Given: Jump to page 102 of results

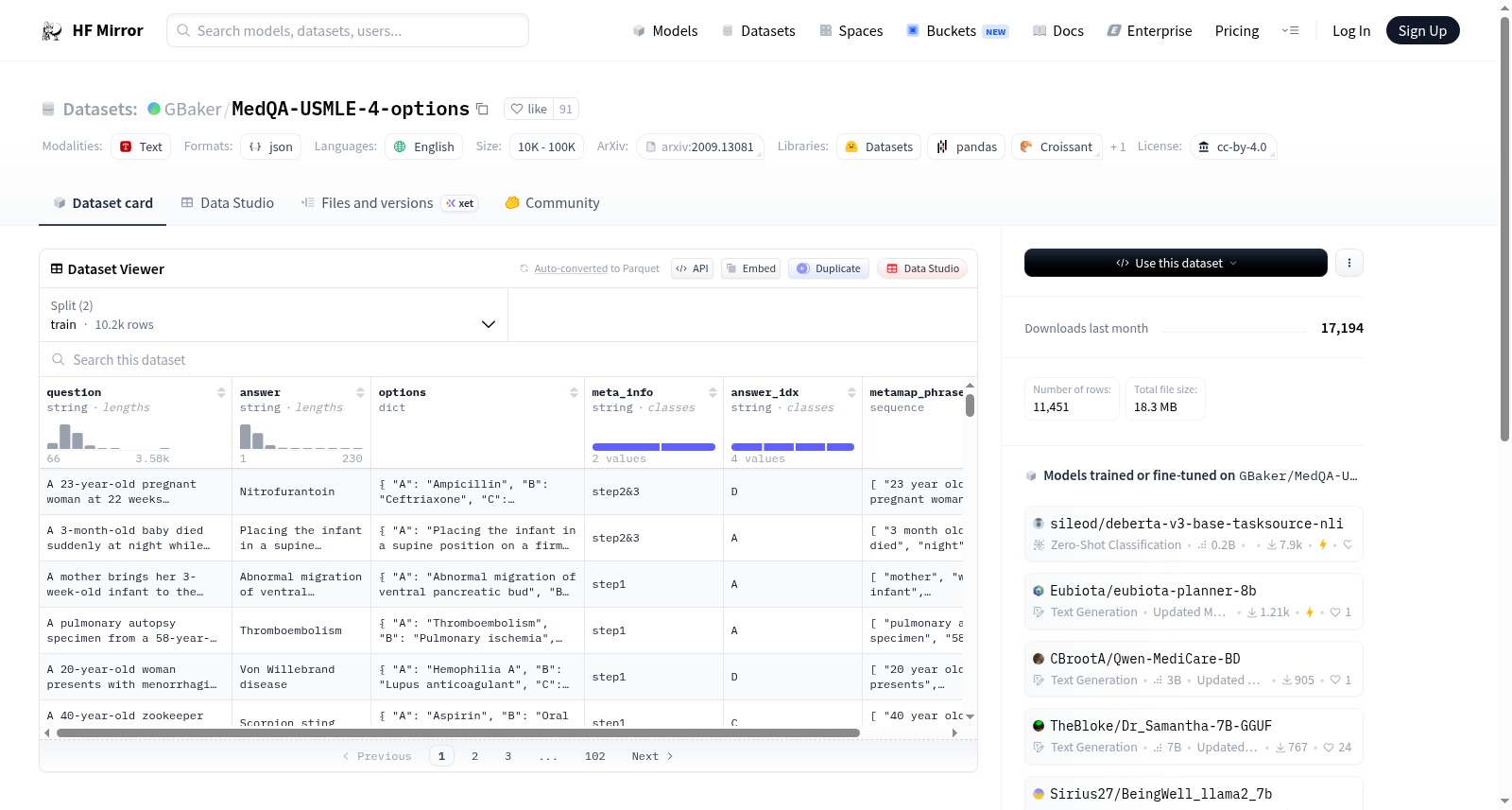Looking at the screenshot, I should (594, 756).
